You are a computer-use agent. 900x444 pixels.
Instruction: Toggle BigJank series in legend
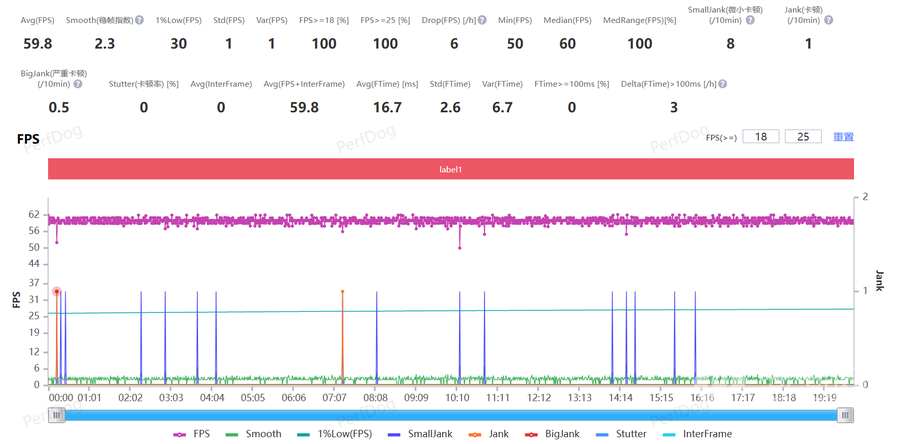point(552,434)
